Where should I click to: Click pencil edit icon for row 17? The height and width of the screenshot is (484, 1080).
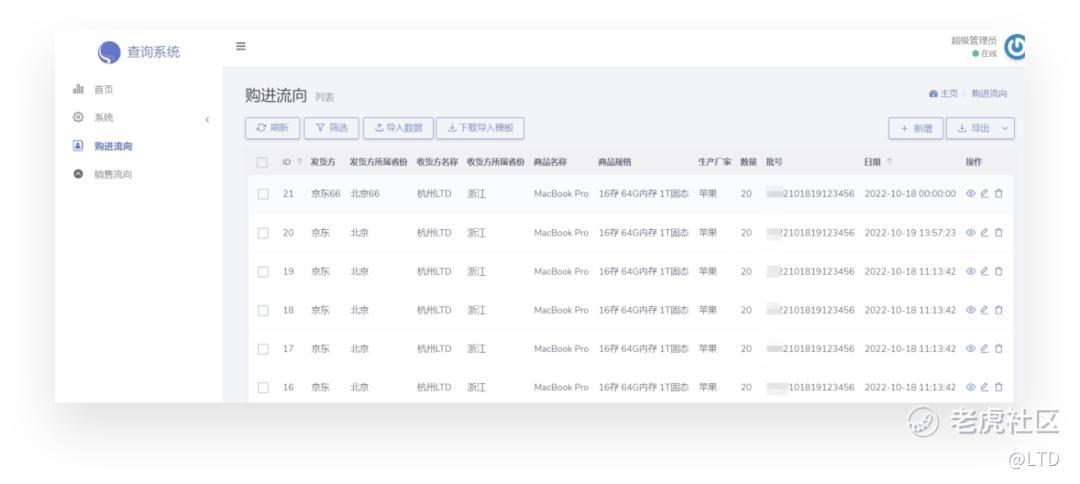point(984,349)
